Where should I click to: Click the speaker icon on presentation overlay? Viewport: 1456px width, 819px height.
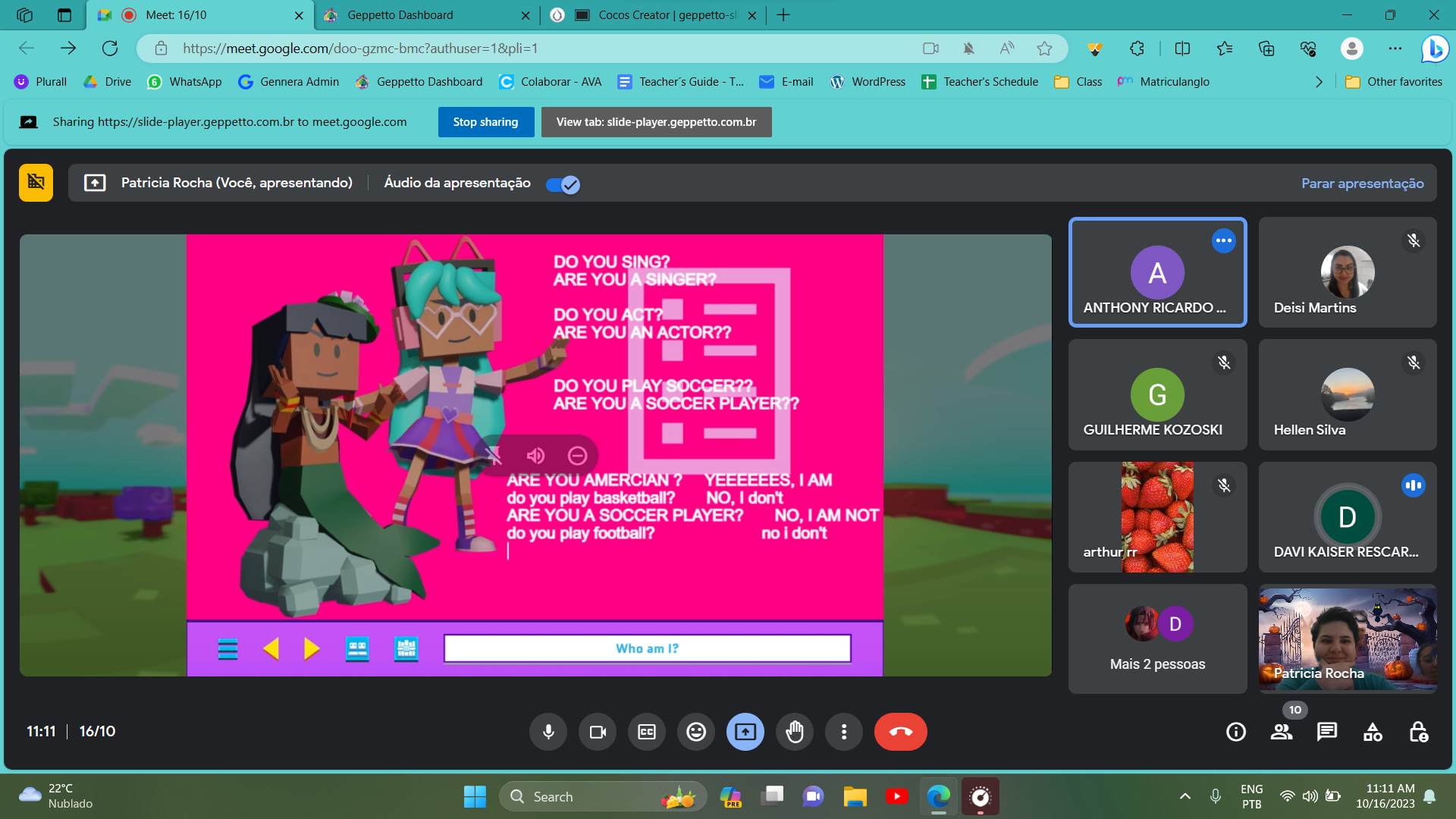click(x=535, y=456)
